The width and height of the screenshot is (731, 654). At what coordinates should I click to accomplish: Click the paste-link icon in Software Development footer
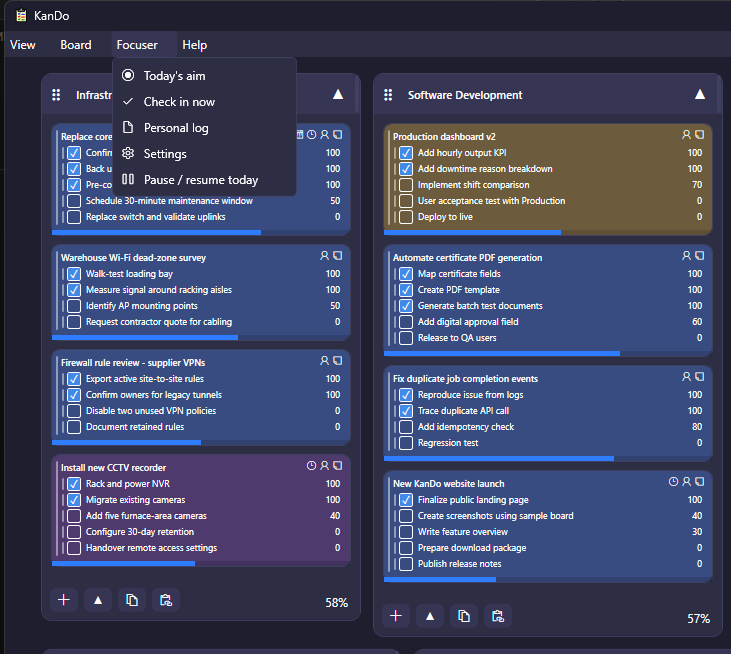click(x=498, y=616)
